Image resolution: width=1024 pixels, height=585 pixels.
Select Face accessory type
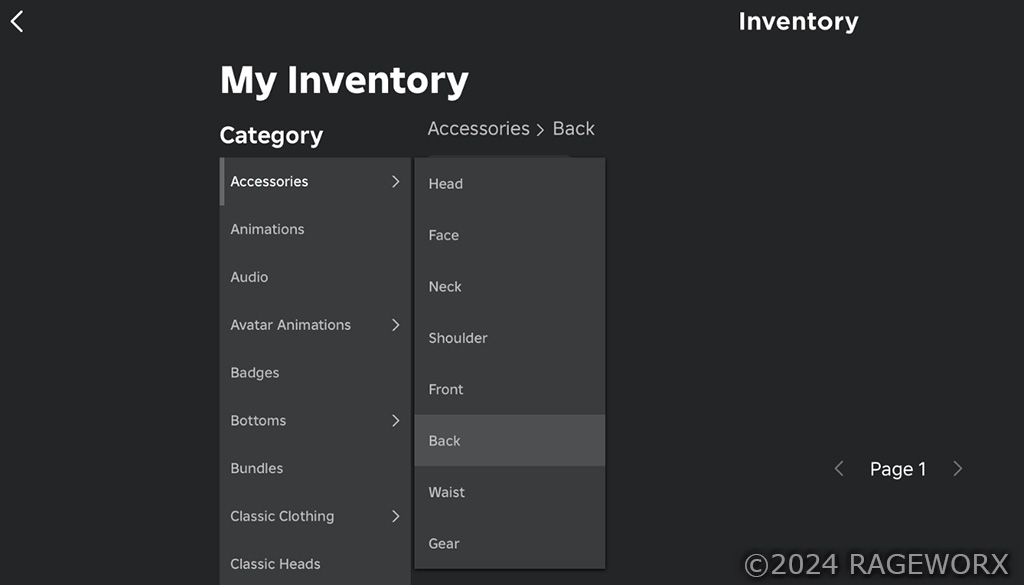[x=509, y=235]
